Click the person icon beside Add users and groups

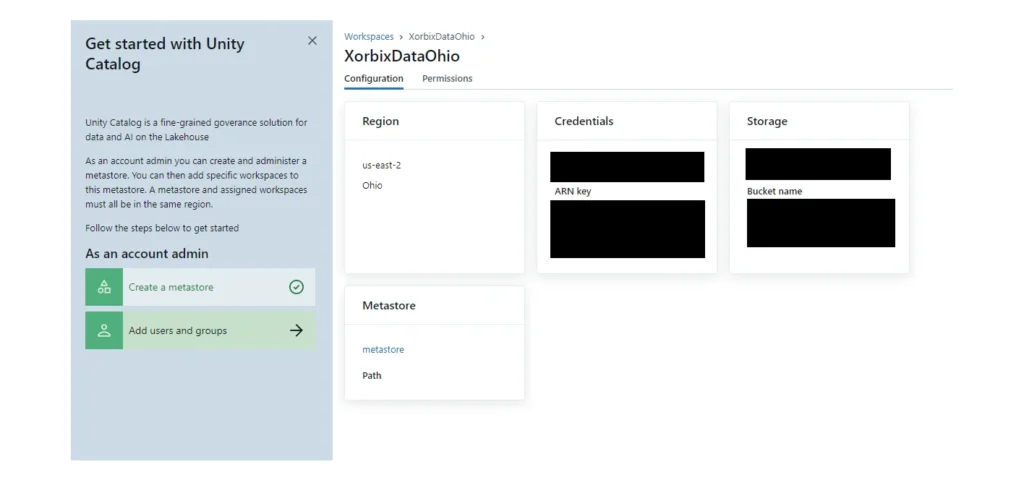[x=104, y=330]
